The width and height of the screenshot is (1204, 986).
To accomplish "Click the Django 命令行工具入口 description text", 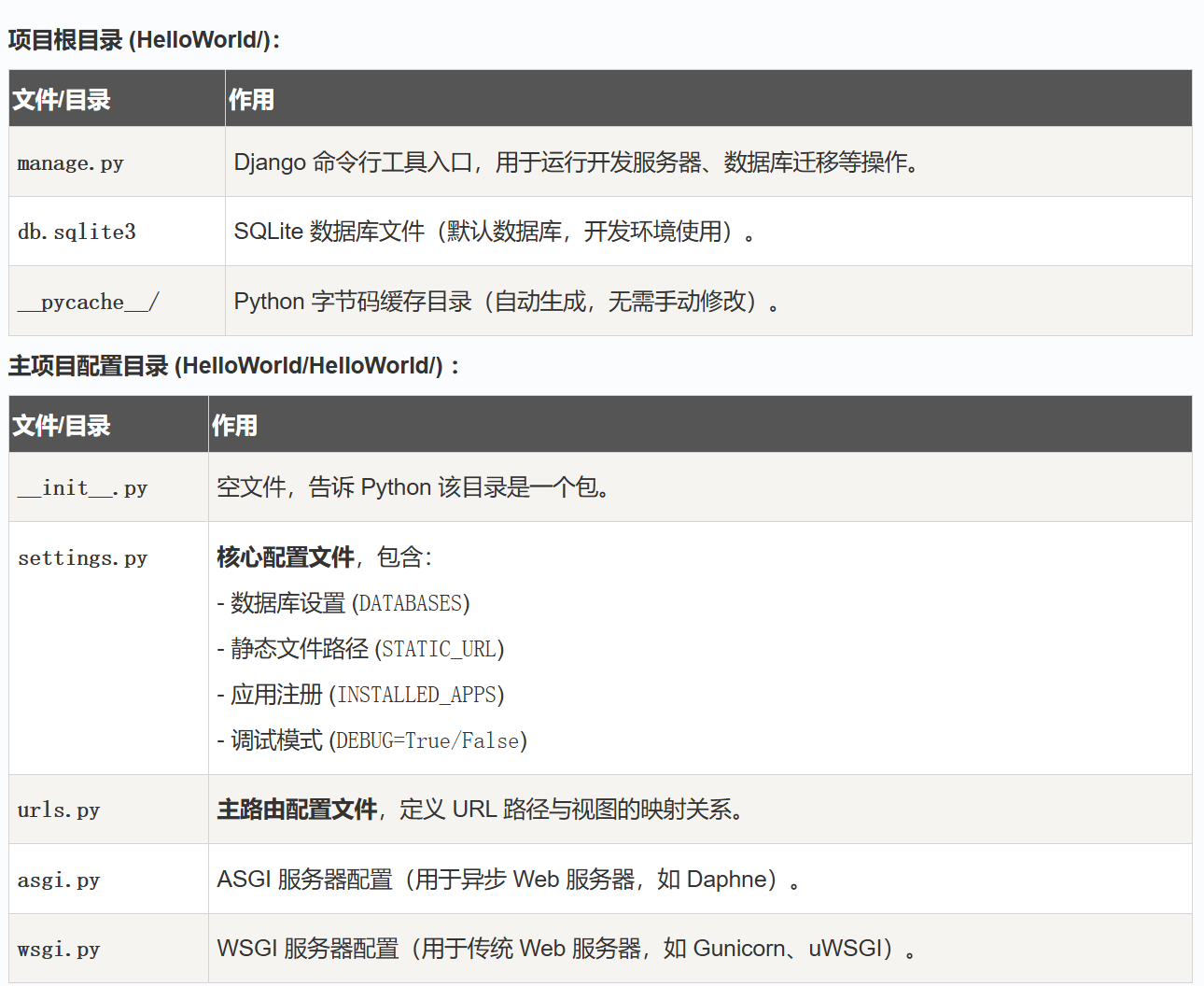I will 577,162.
